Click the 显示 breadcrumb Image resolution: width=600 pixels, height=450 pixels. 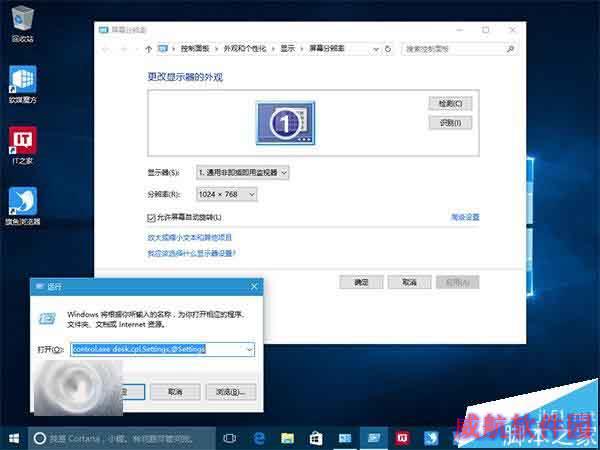tap(288, 49)
